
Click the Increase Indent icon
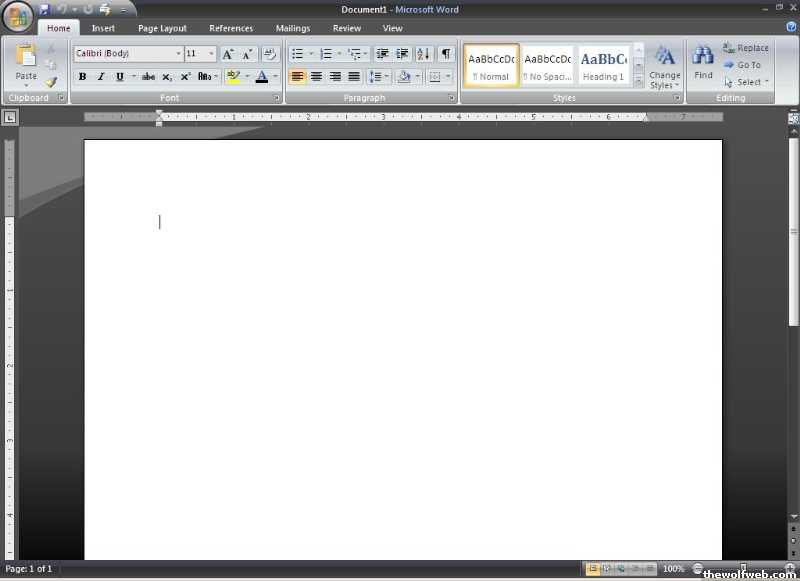click(402, 54)
